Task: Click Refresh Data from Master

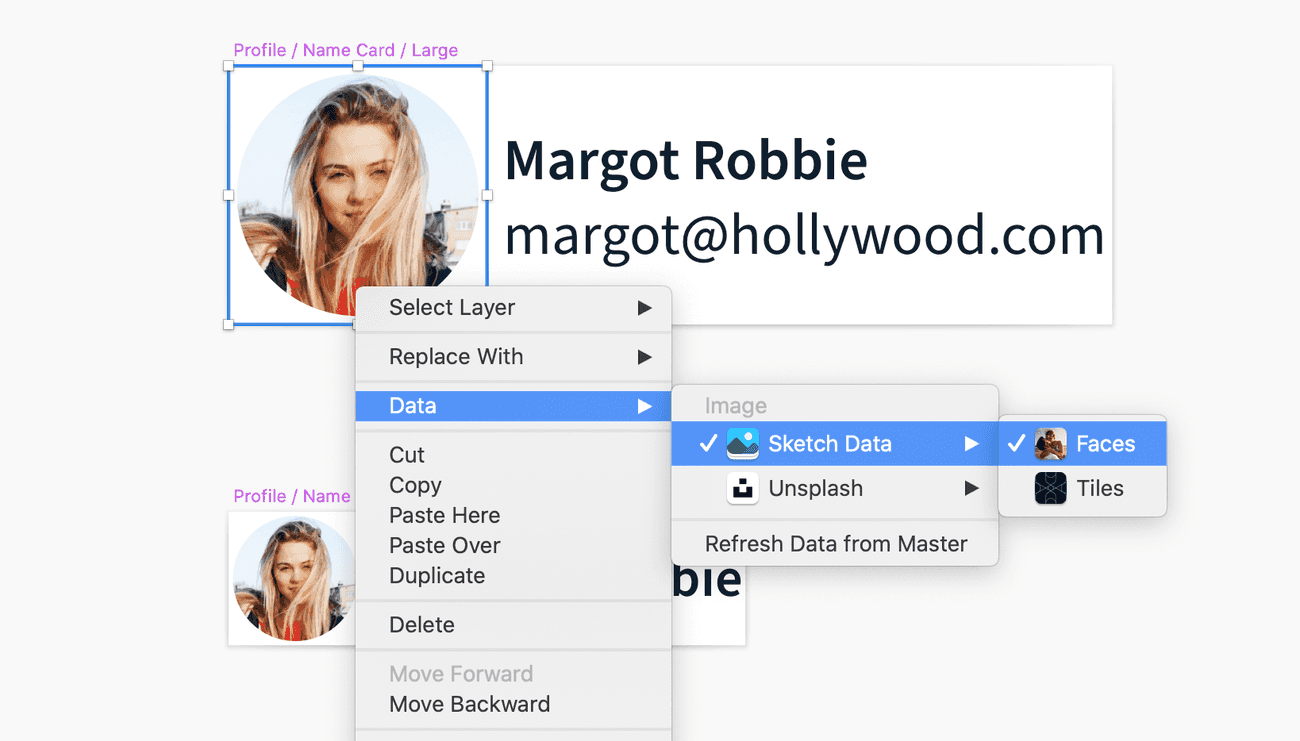Action: coord(835,544)
